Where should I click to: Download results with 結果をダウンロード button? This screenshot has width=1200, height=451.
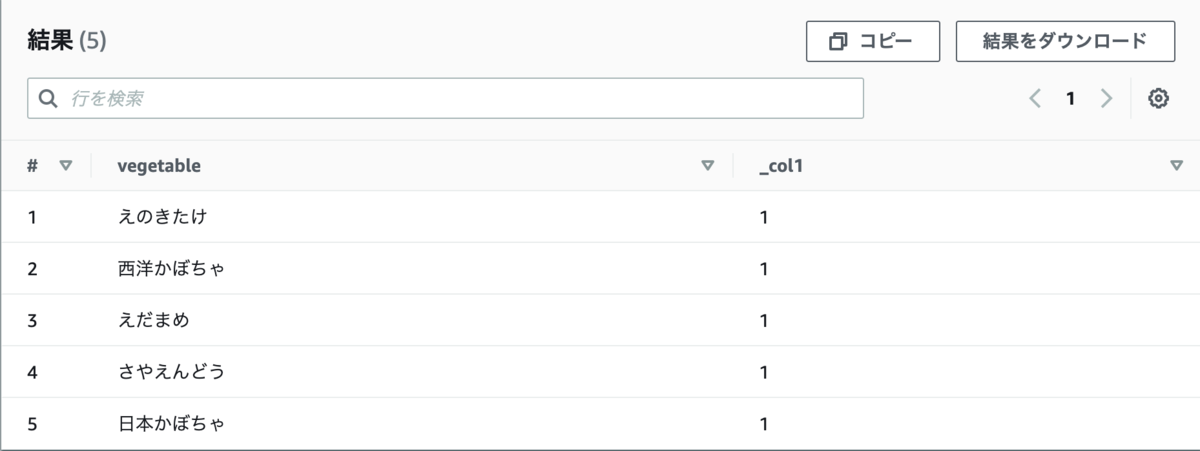(1064, 42)
